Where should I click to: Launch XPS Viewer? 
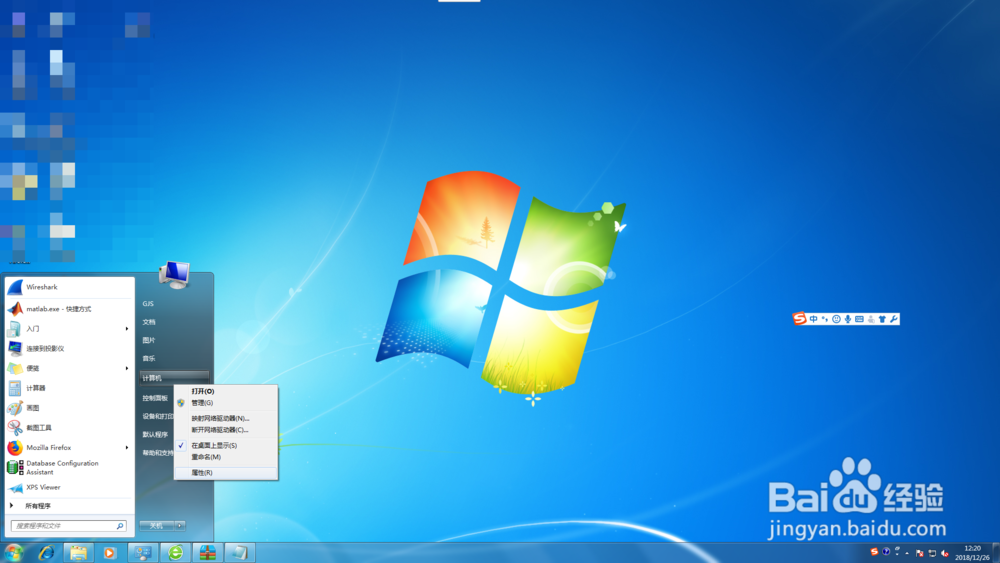69,487
